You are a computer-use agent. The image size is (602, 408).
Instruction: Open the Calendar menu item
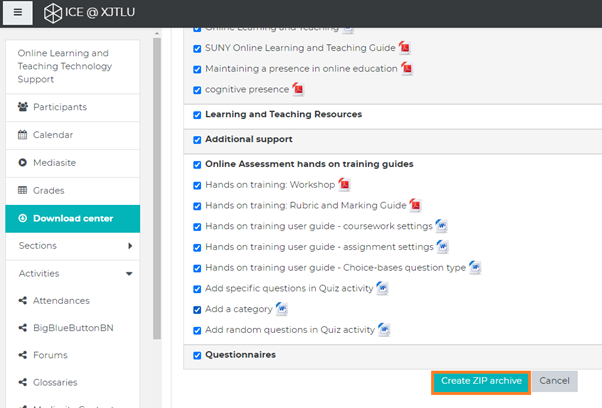coord(73,135)
